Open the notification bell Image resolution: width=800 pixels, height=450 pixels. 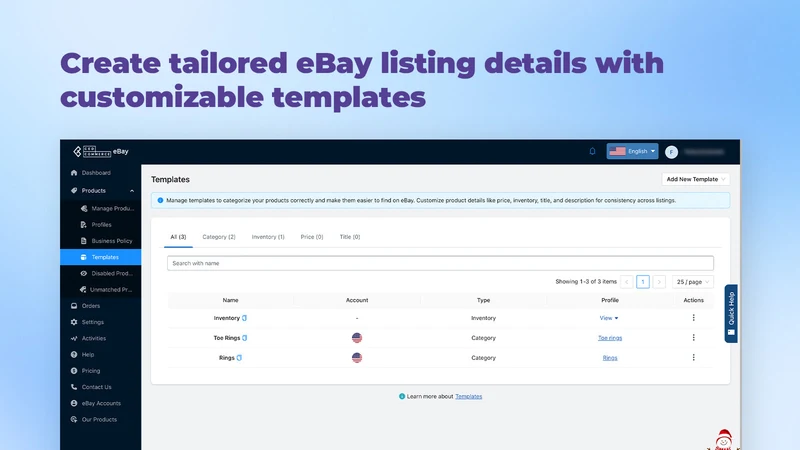(592, 151)
